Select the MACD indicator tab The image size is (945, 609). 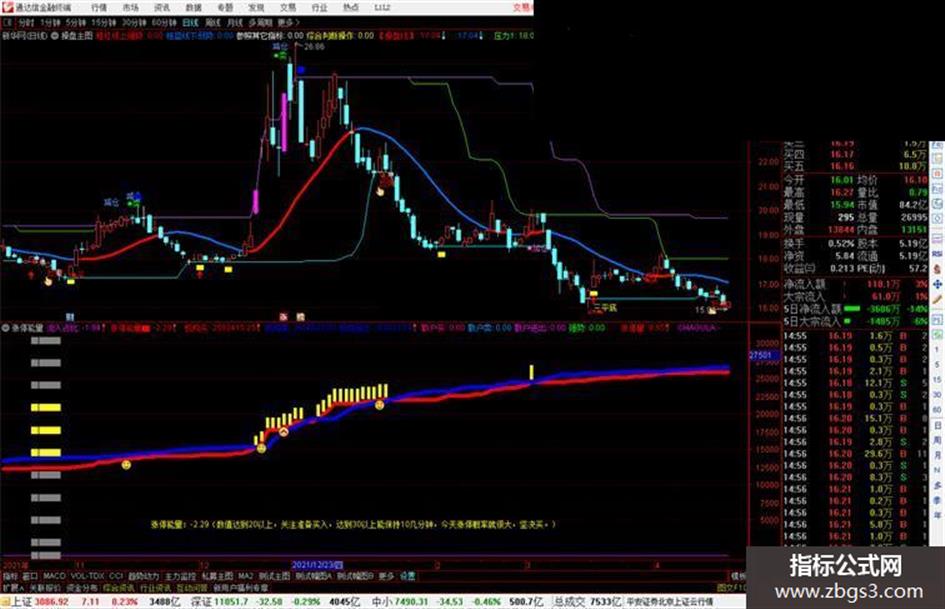(x=54, y=576)
